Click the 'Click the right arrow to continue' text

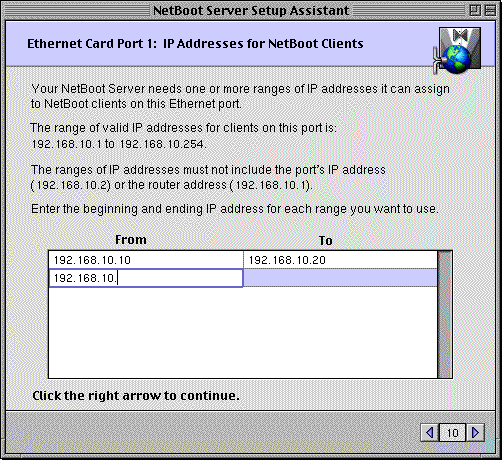(136, 396)
